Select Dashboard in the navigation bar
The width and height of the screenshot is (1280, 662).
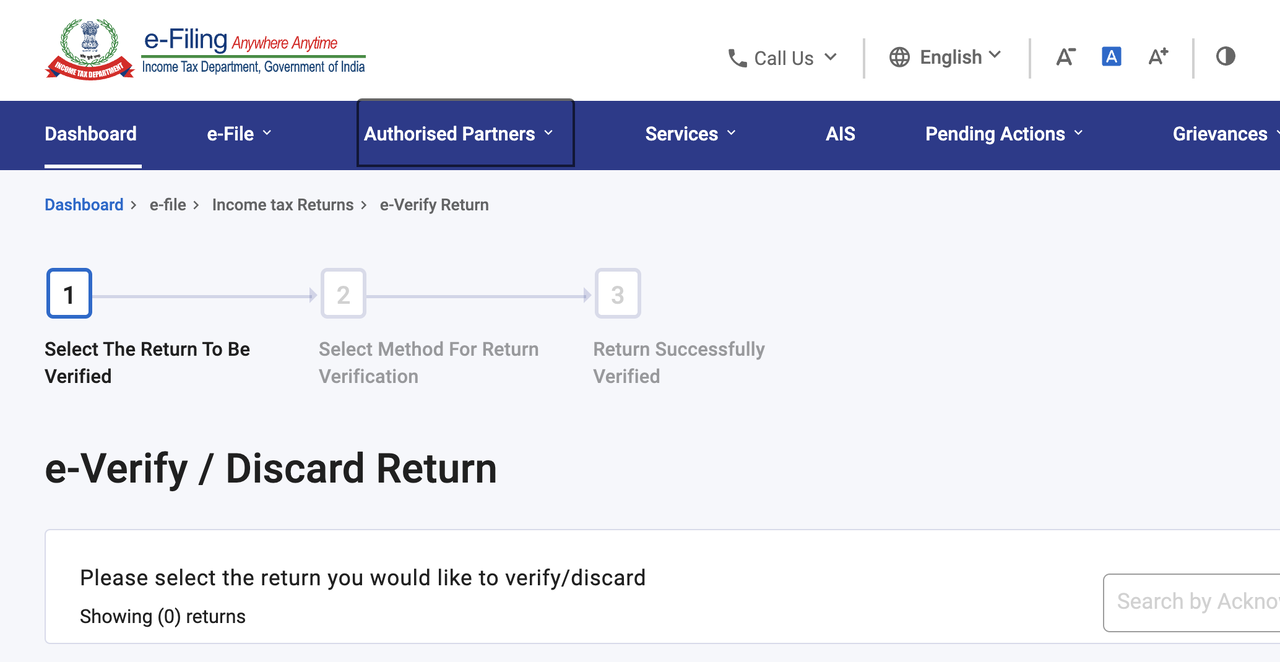tap(91, 134)
